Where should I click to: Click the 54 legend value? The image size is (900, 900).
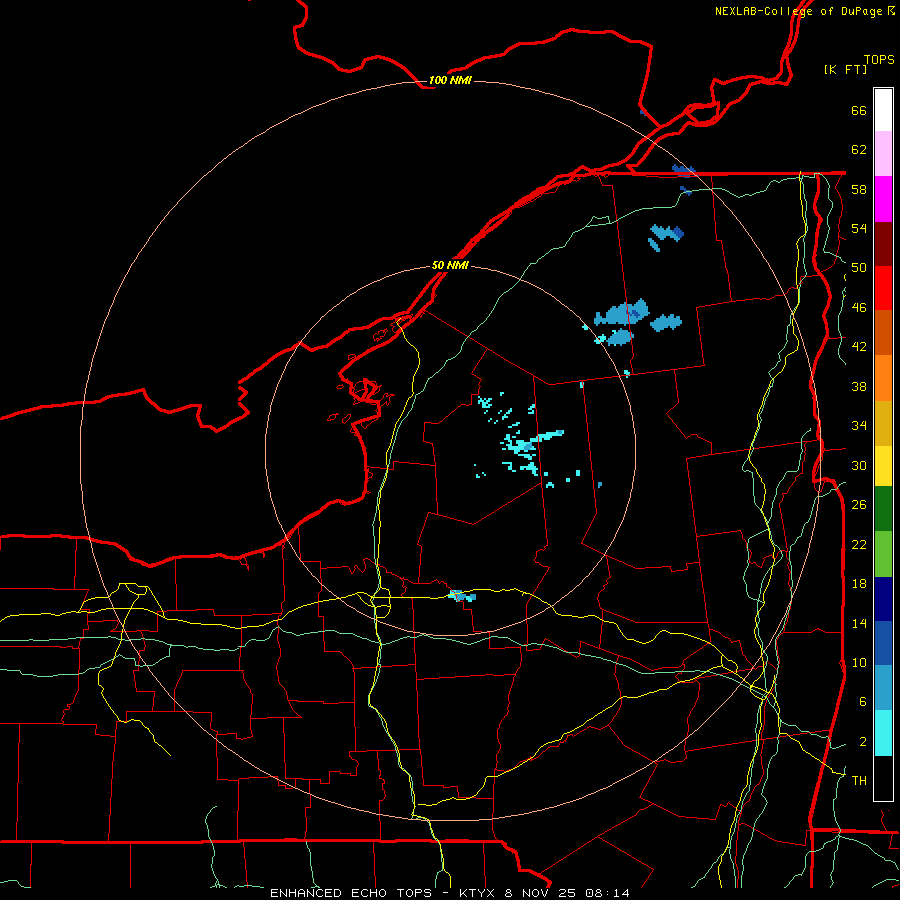859,228
